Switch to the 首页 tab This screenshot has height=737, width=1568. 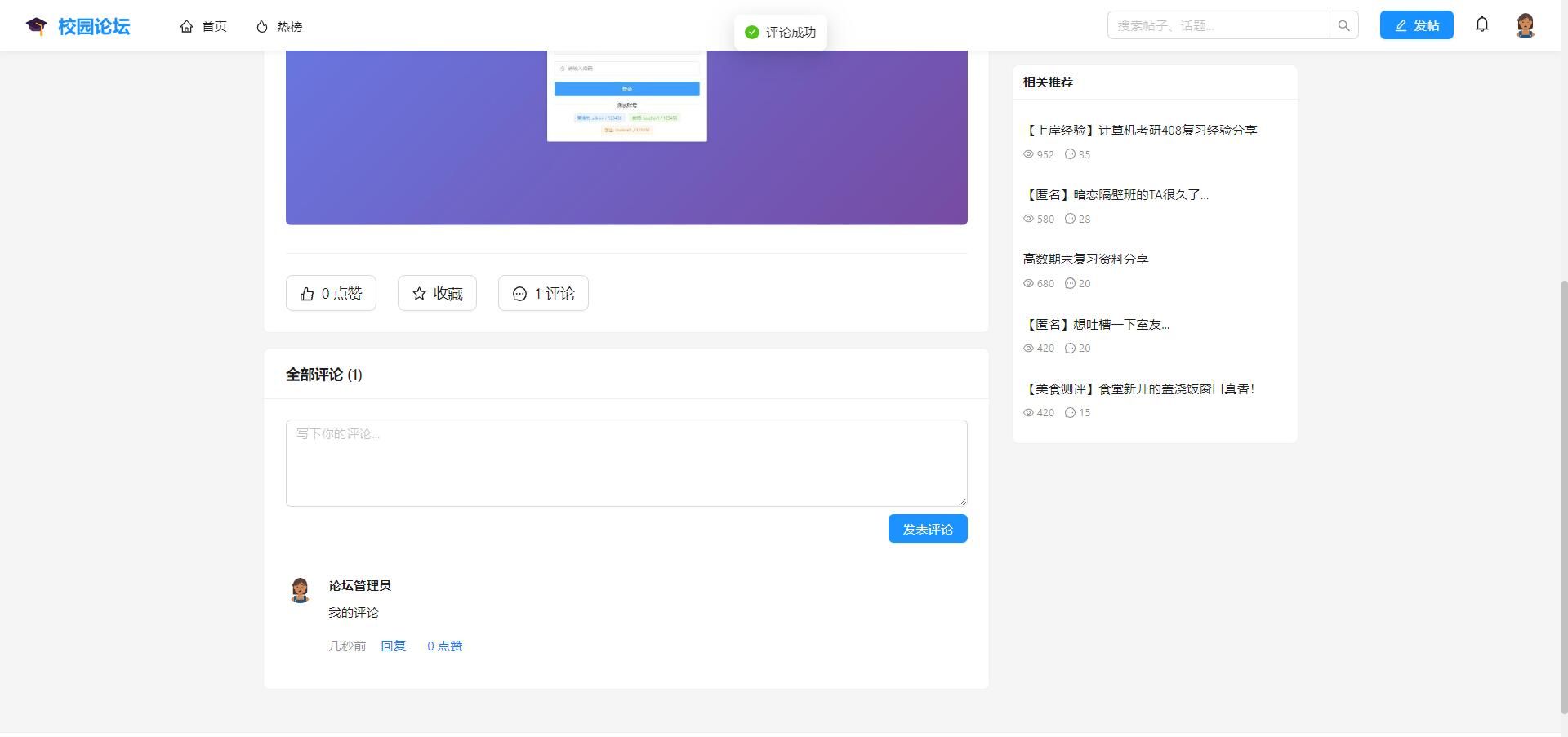coord(203,26)
